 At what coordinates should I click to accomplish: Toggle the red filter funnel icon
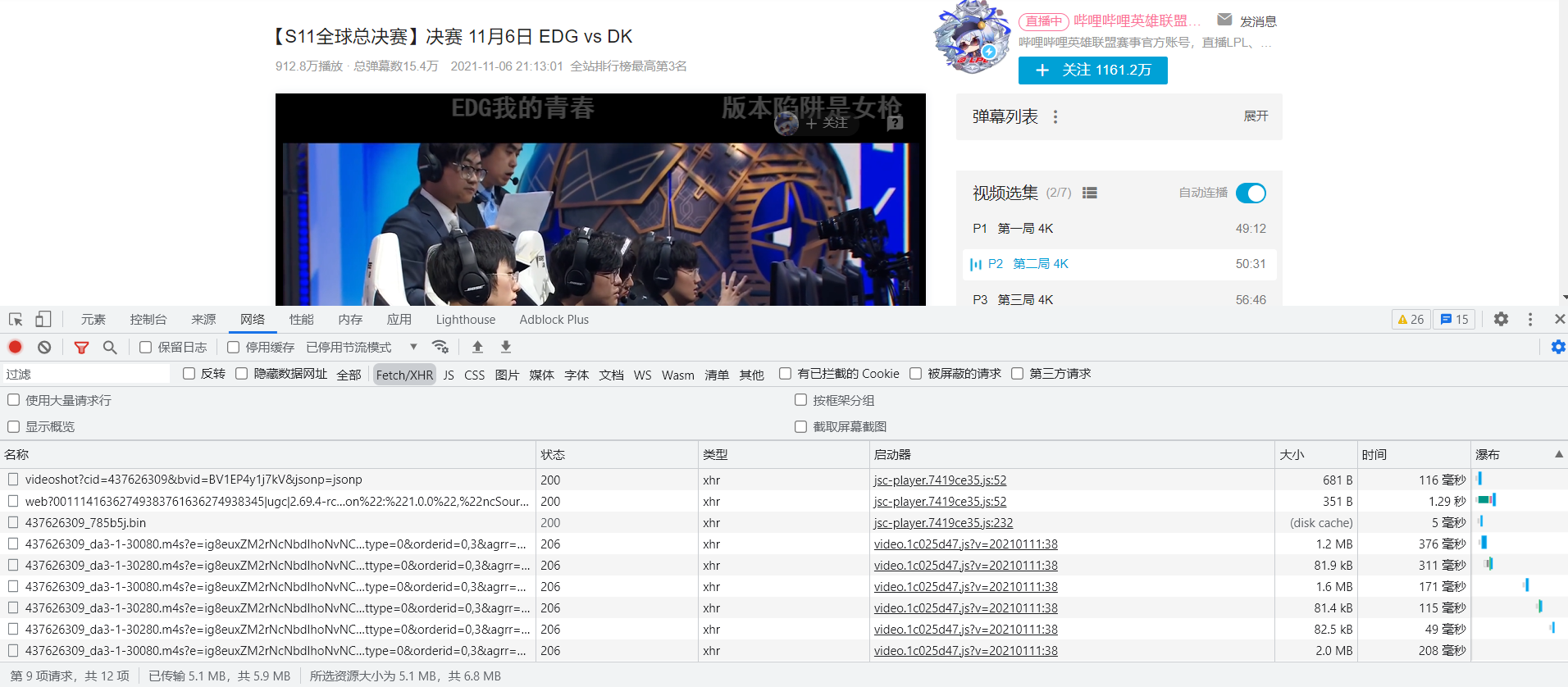click(81, 348)
